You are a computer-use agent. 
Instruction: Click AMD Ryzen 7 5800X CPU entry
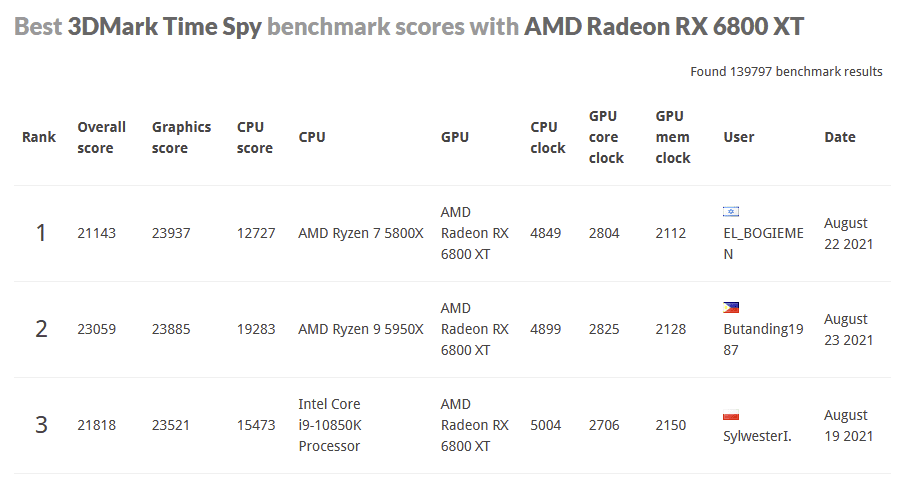[361, 233]
